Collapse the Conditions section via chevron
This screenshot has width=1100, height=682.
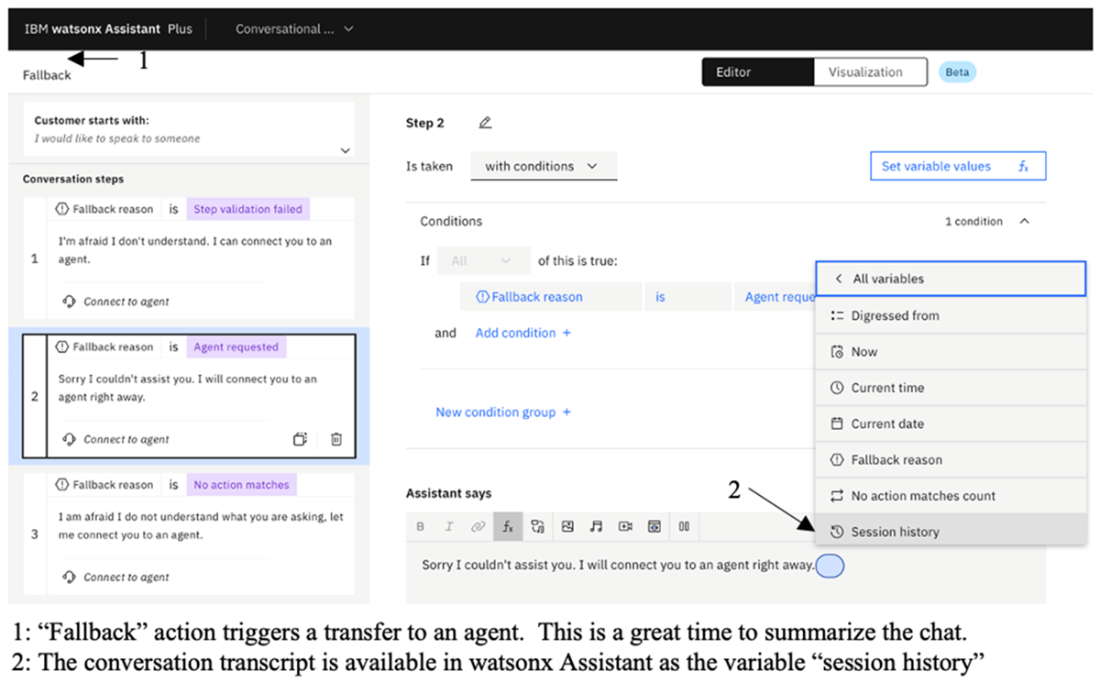tap(1024, 221)
